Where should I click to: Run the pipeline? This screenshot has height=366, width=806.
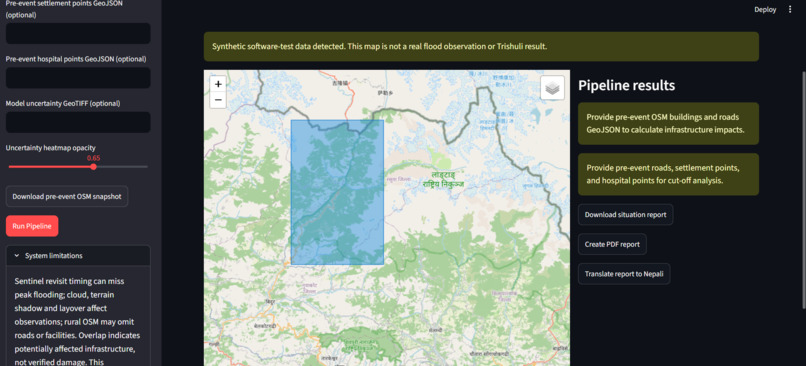32,226
